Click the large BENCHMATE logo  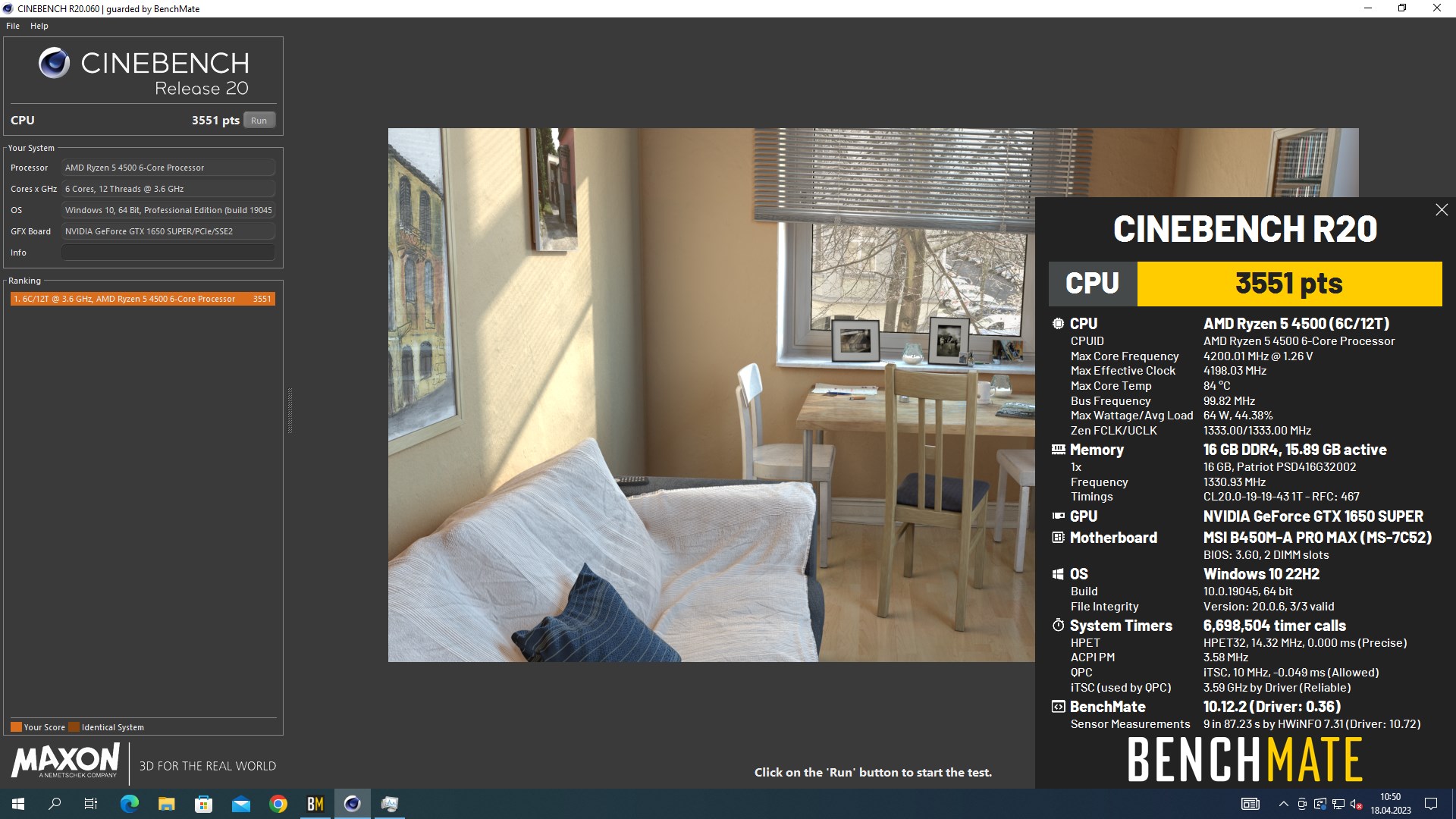pyautogui.click(x=1244, y=760)
